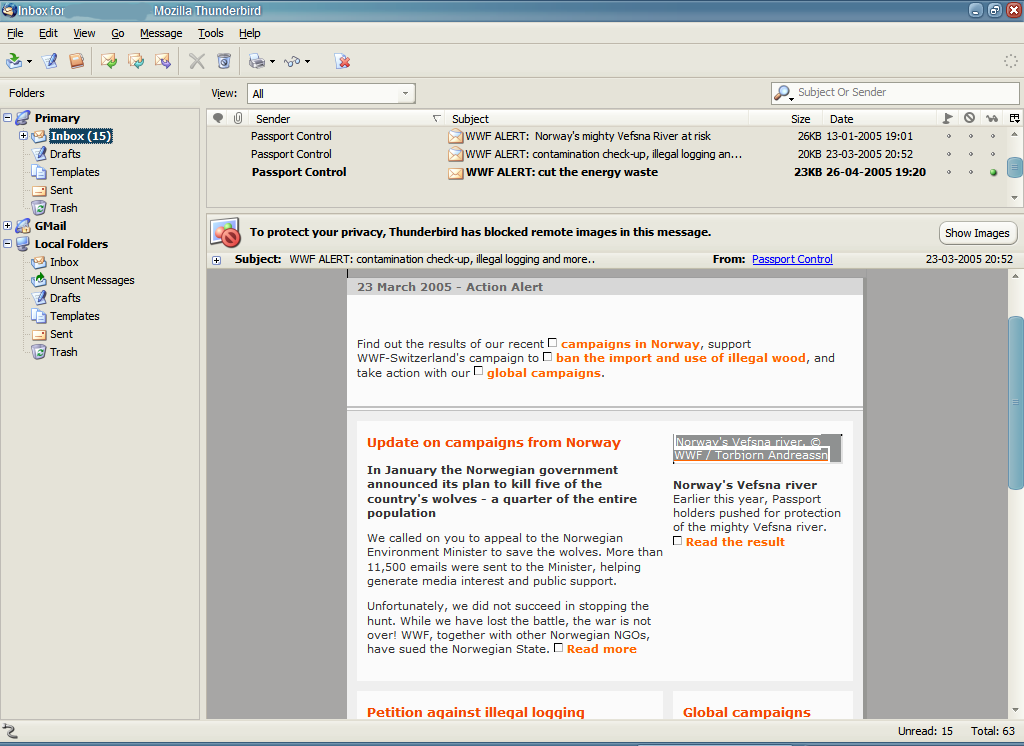Image resolution: width=1024 pixels, height=746 pixels.
Task: Expand the GMail account tree
Action: pyautogui.click(x=8, y=226)
